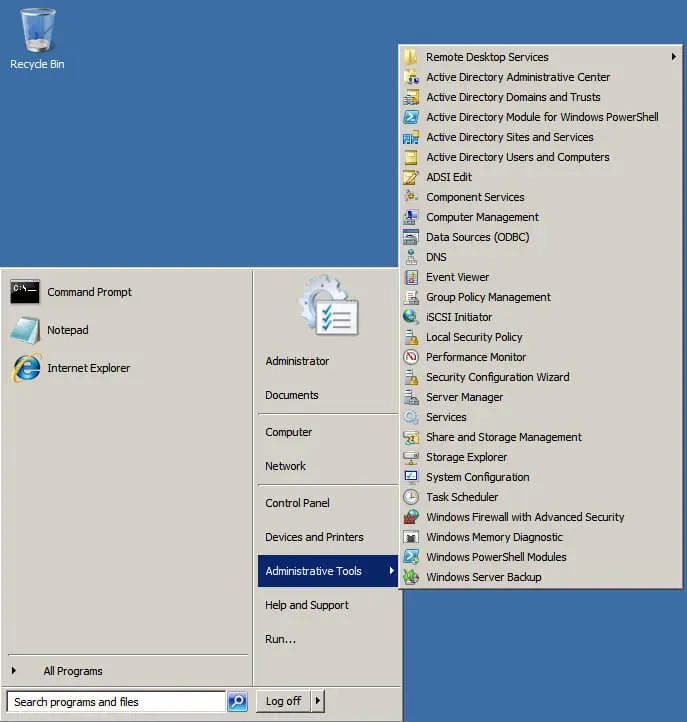Click Windows Firewall with Advanced Security icon
Viewport: 687px width, 722px height.
pos(411,517)
